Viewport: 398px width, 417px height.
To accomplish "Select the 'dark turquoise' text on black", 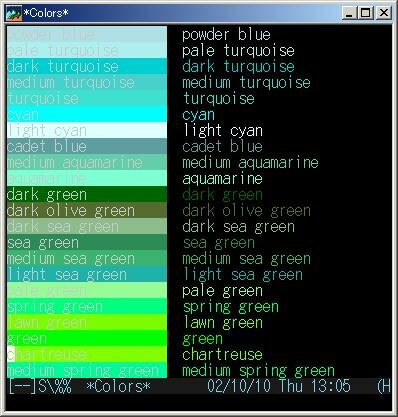I will (238, 67).
